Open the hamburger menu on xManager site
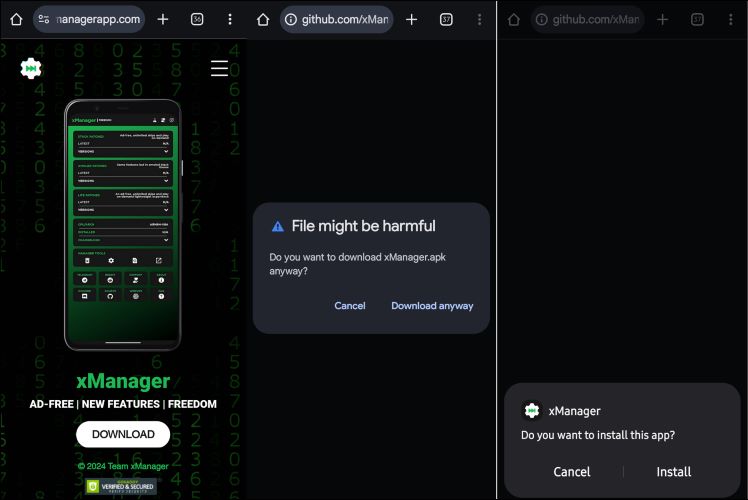Screen dimensions: 748x500 coord(219,68)
